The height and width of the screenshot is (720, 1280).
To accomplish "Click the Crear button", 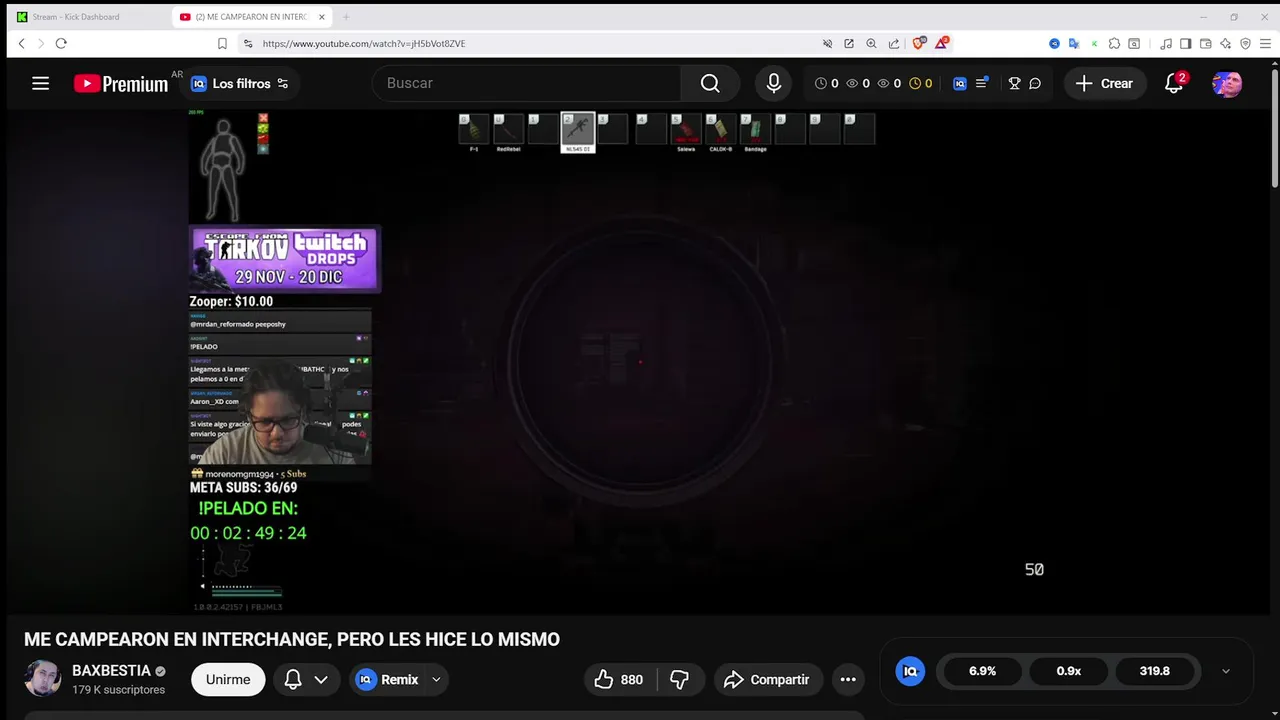I will 1104,84.
